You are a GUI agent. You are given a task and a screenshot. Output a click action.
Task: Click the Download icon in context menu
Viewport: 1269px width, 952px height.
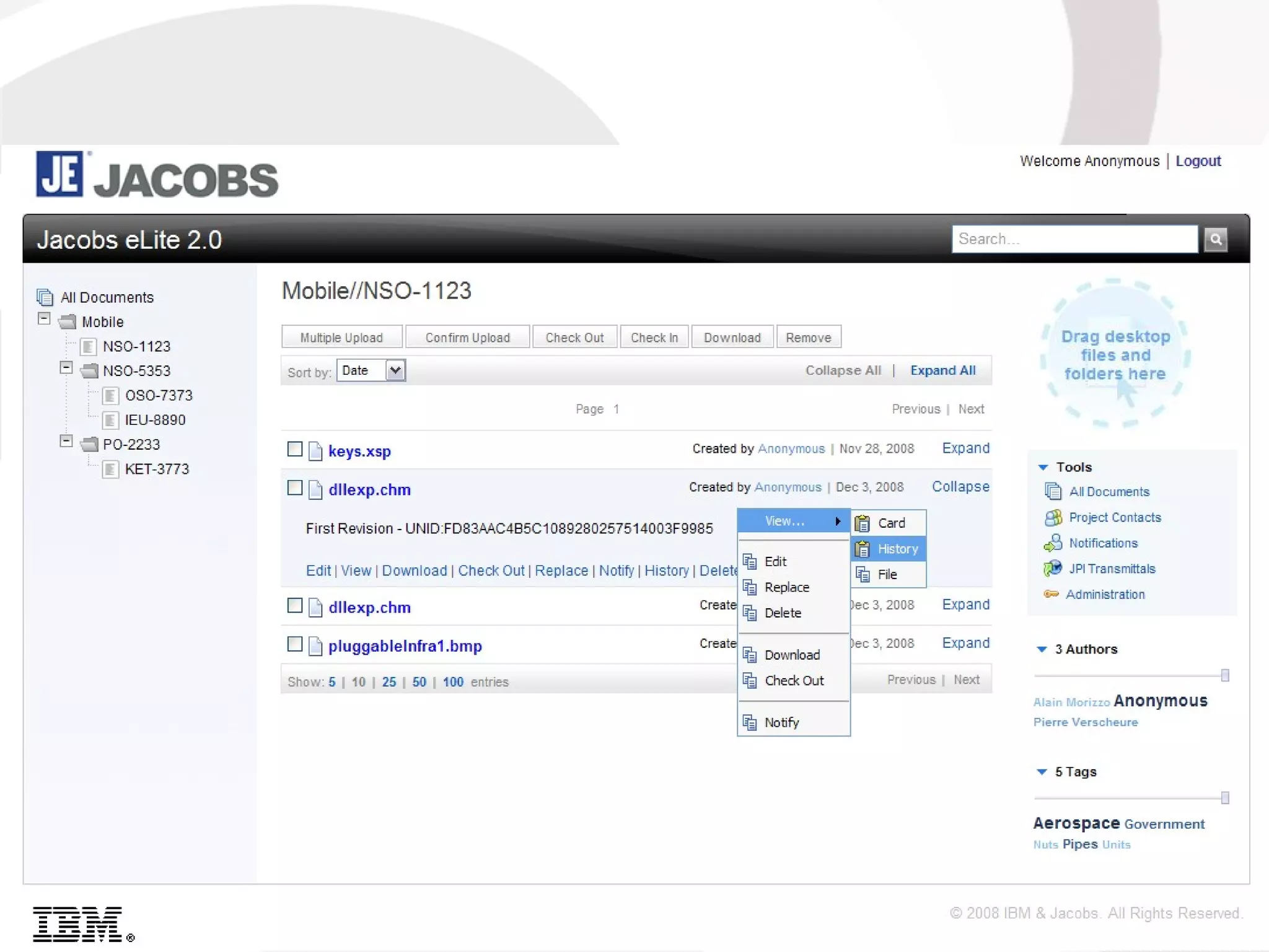[750, 655]
